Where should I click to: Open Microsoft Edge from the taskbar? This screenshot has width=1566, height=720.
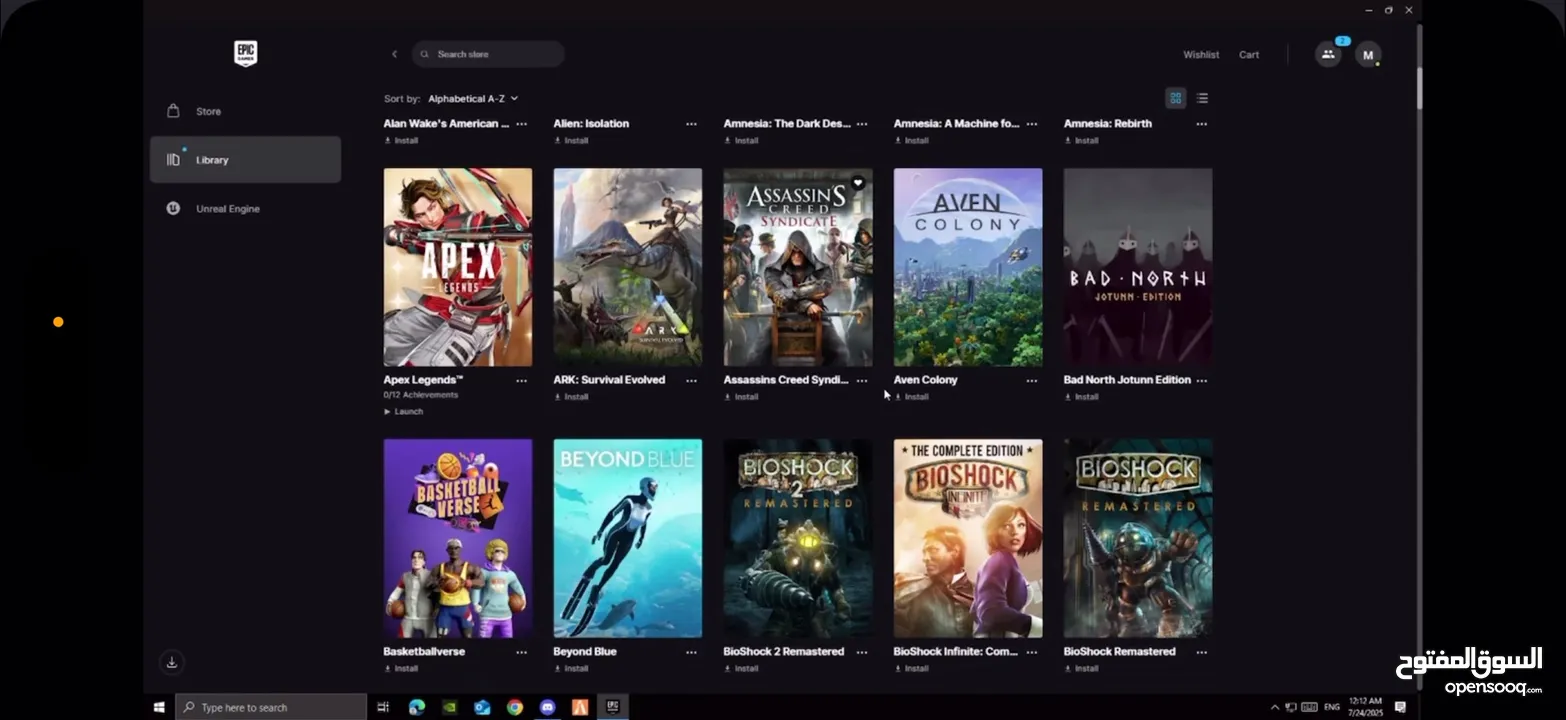[417, 707]
